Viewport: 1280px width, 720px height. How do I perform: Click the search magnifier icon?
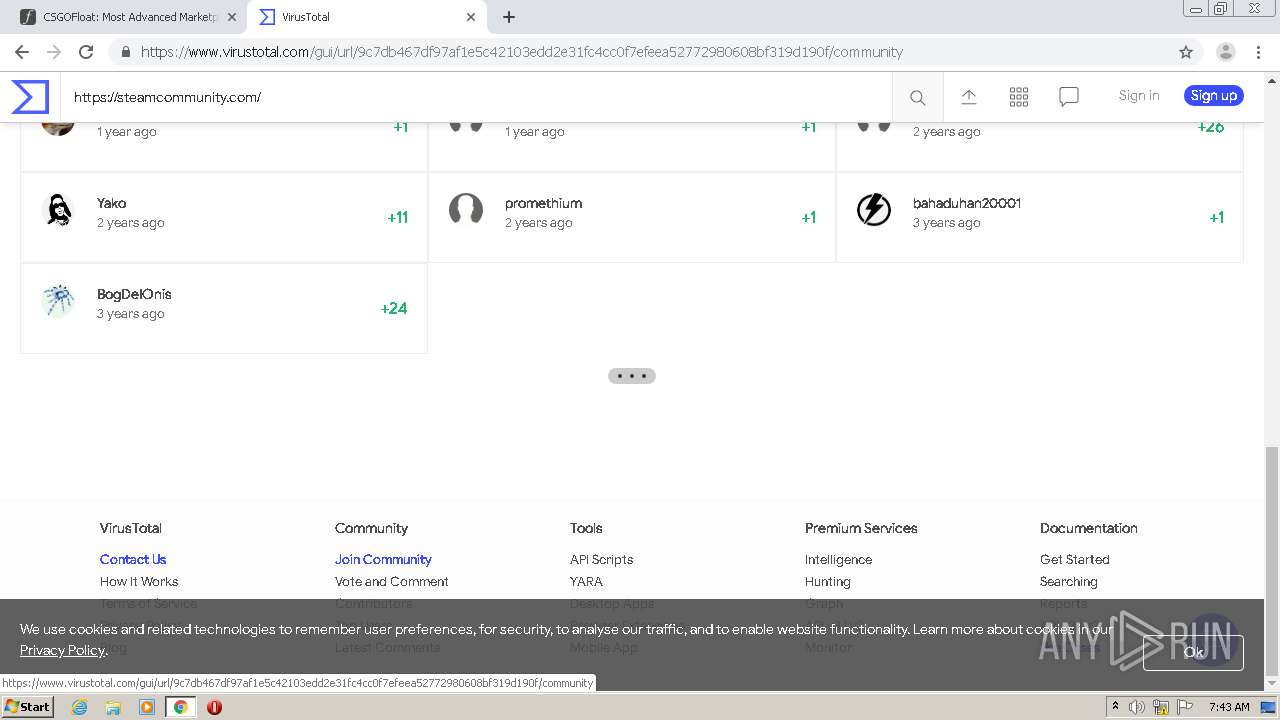click(917, 97)
